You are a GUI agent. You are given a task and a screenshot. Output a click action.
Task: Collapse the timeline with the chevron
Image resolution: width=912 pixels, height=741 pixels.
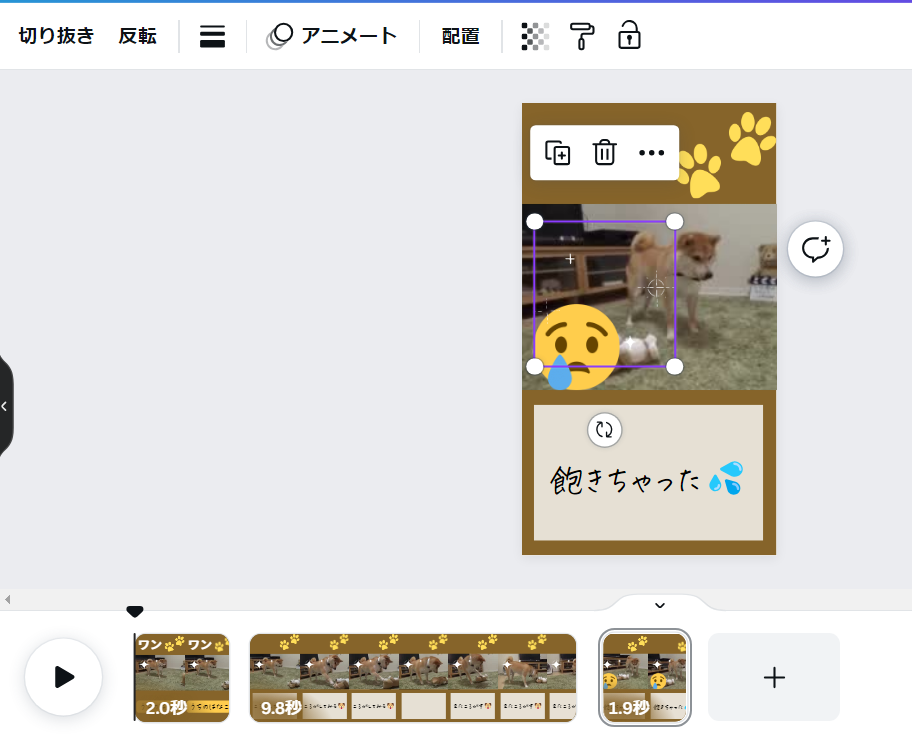659,605
